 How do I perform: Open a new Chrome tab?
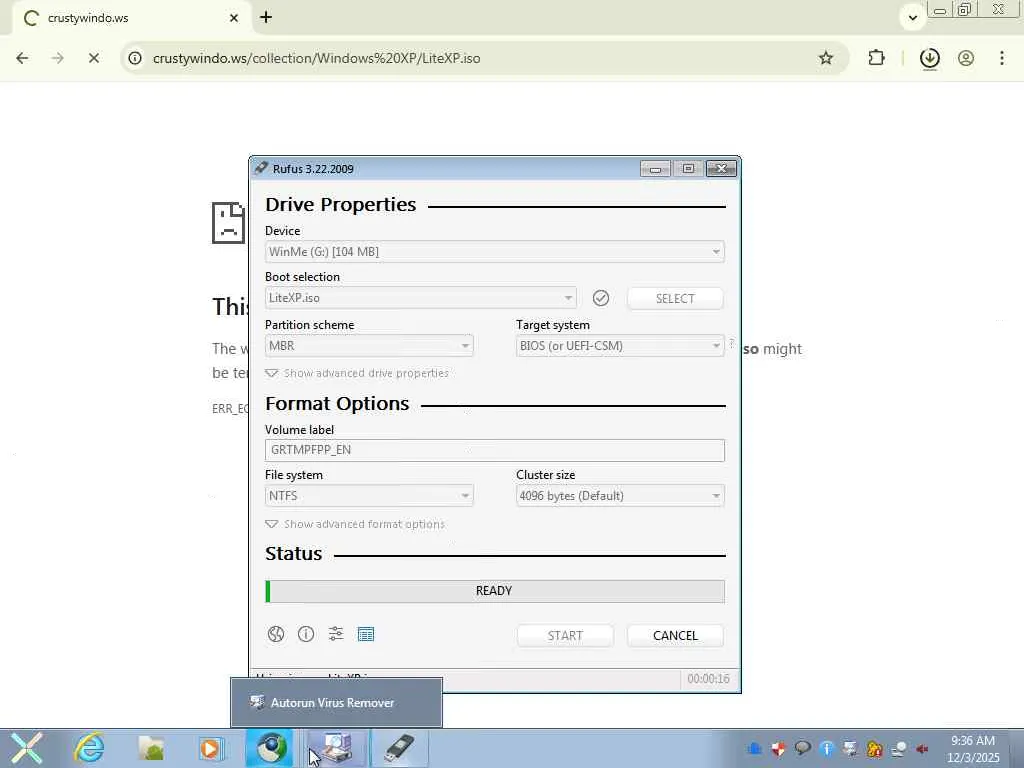pos(266,18)
